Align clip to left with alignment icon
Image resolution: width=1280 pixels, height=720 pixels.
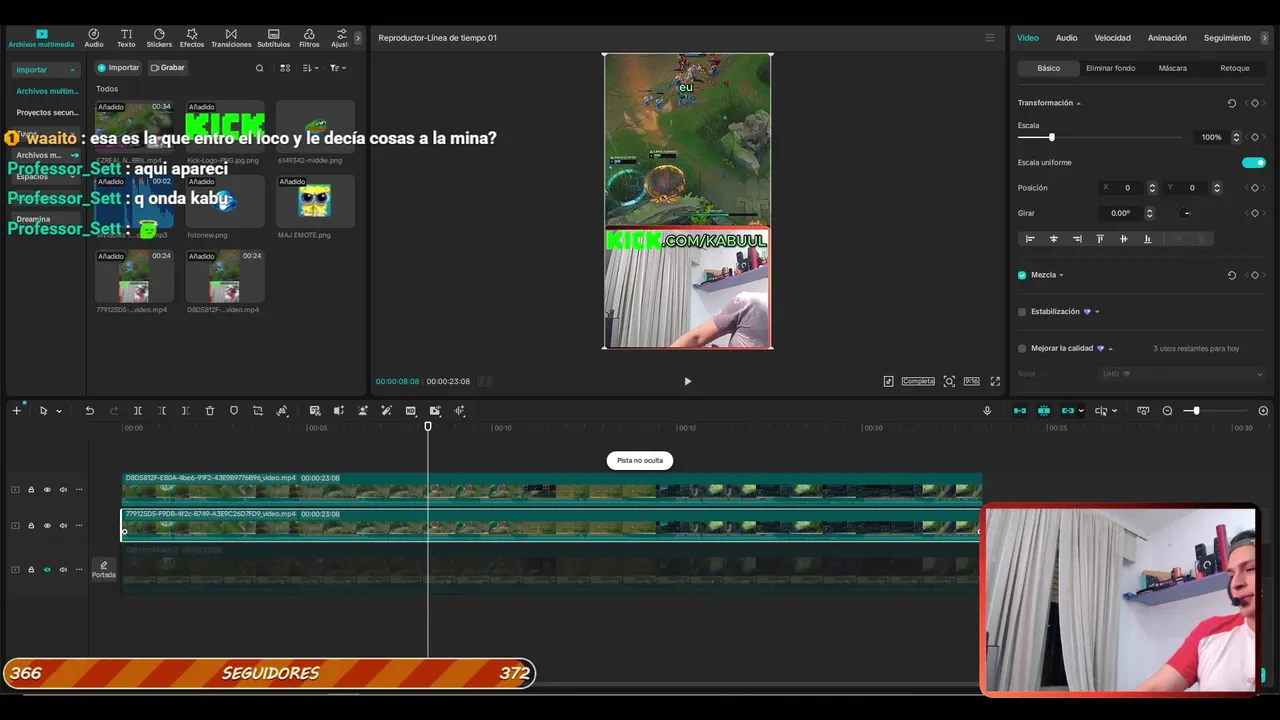click(x=1030, y=239)
